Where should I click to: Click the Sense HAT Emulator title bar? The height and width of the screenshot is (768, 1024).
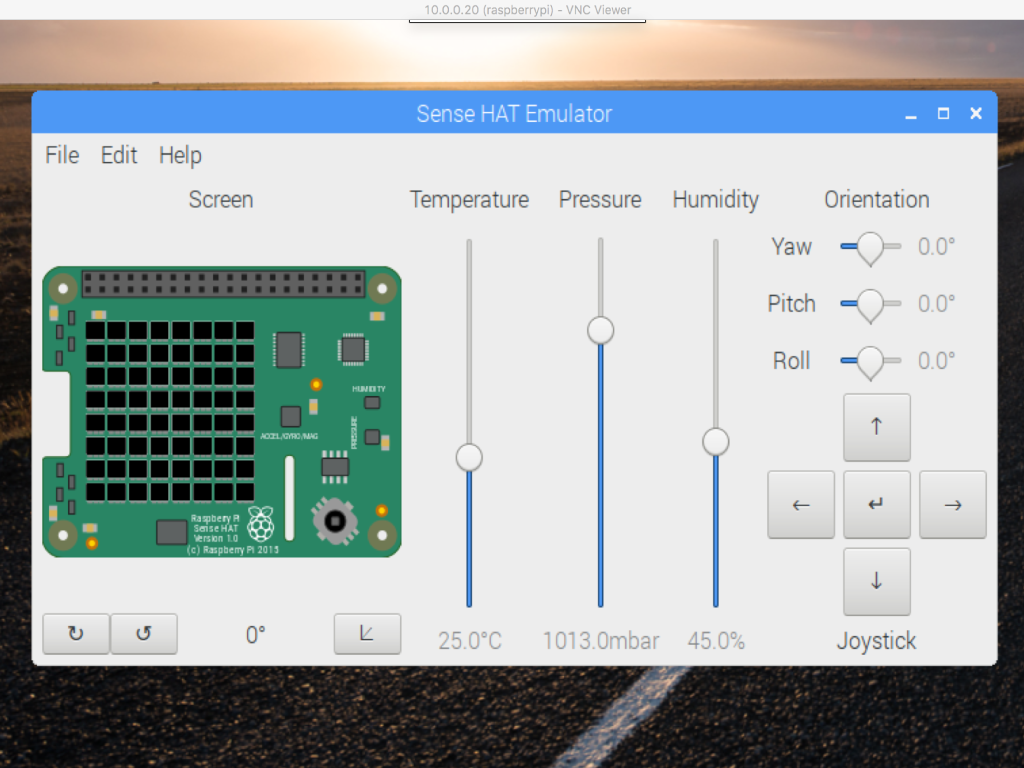pos(515,114)
